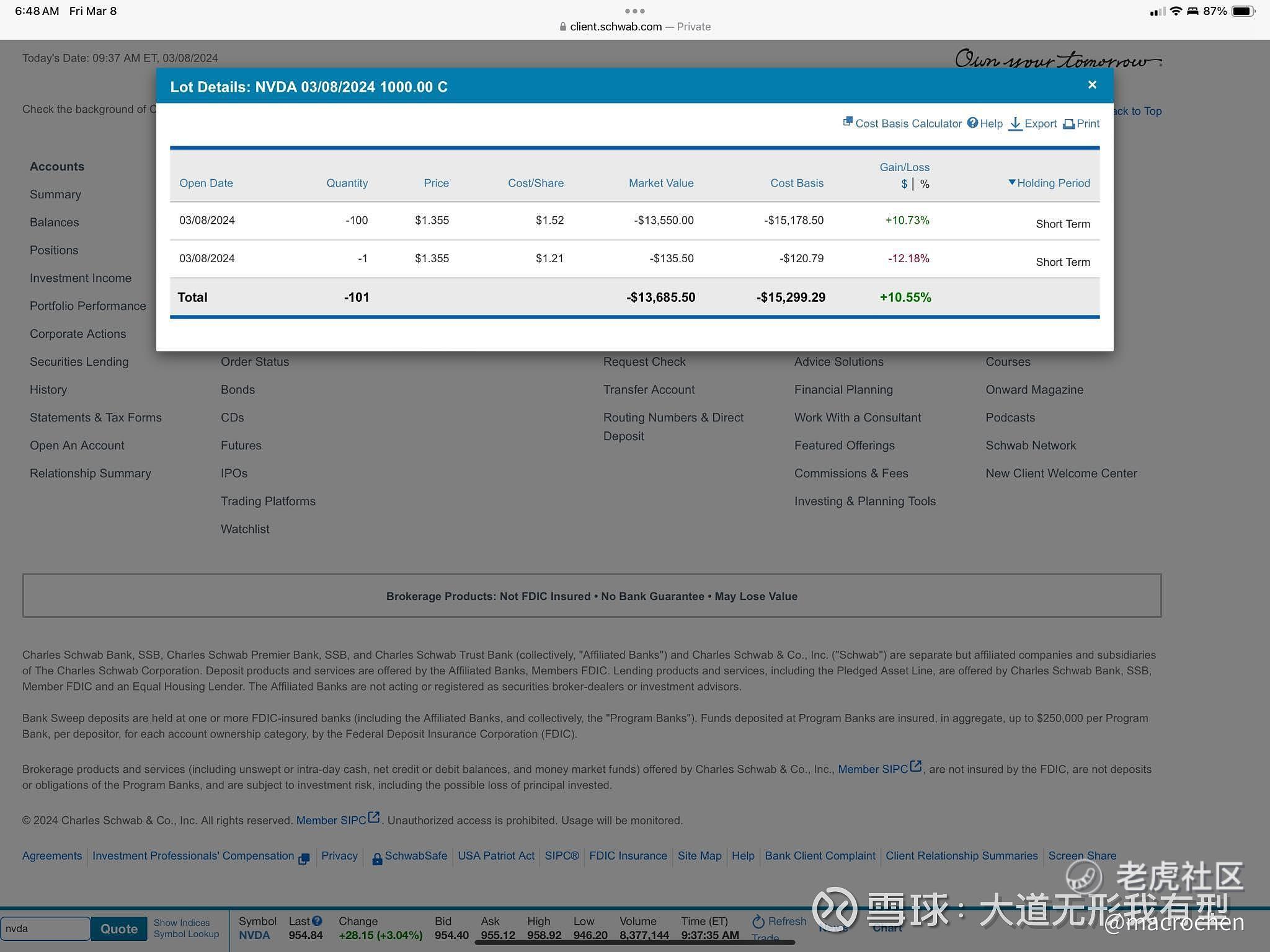Open the SchwabSafe lock link
Screen dimensions: 1270x952
click(409, 856)
